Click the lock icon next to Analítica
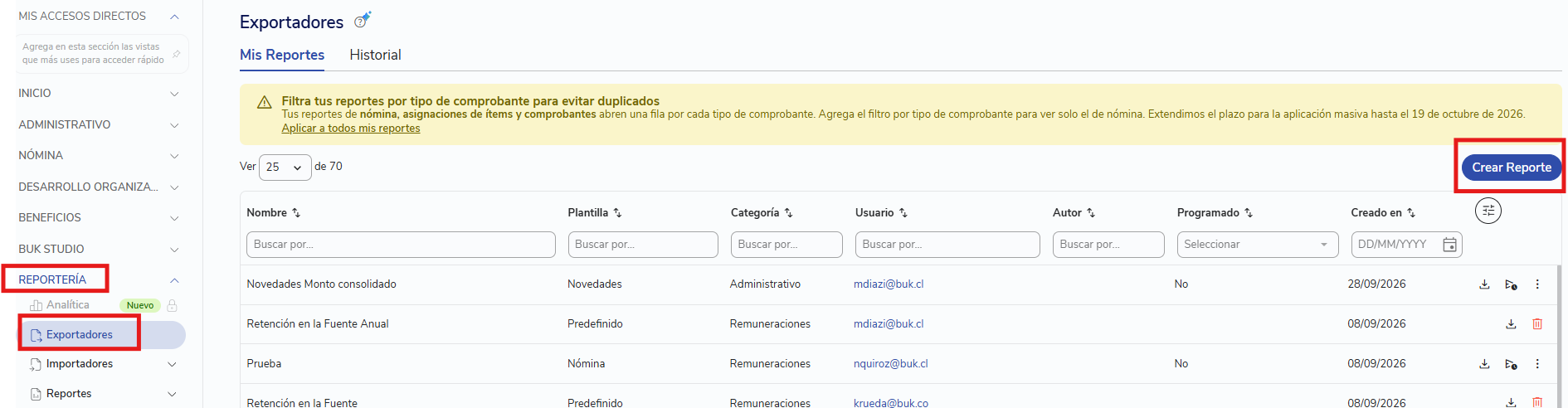 tap(173, 305)
